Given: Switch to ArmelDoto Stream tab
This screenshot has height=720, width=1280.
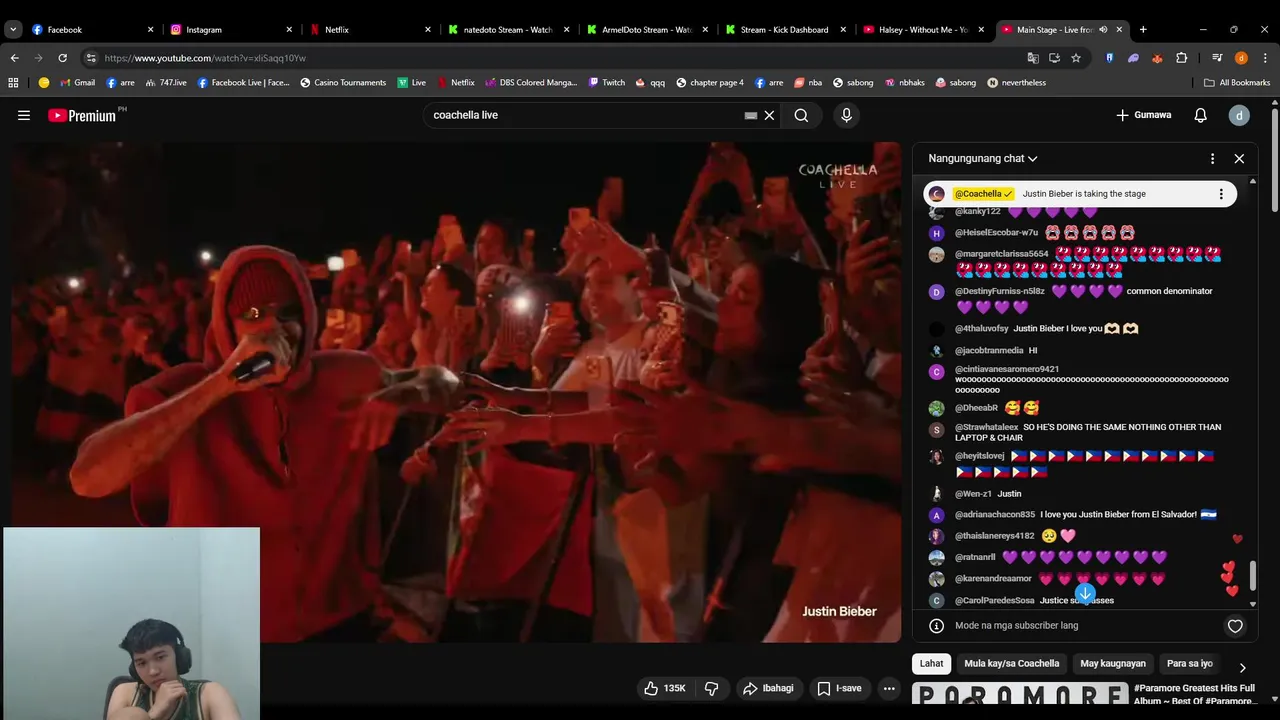Looking at the screenshot, I should pyautogui.click(x=649, y=30).
